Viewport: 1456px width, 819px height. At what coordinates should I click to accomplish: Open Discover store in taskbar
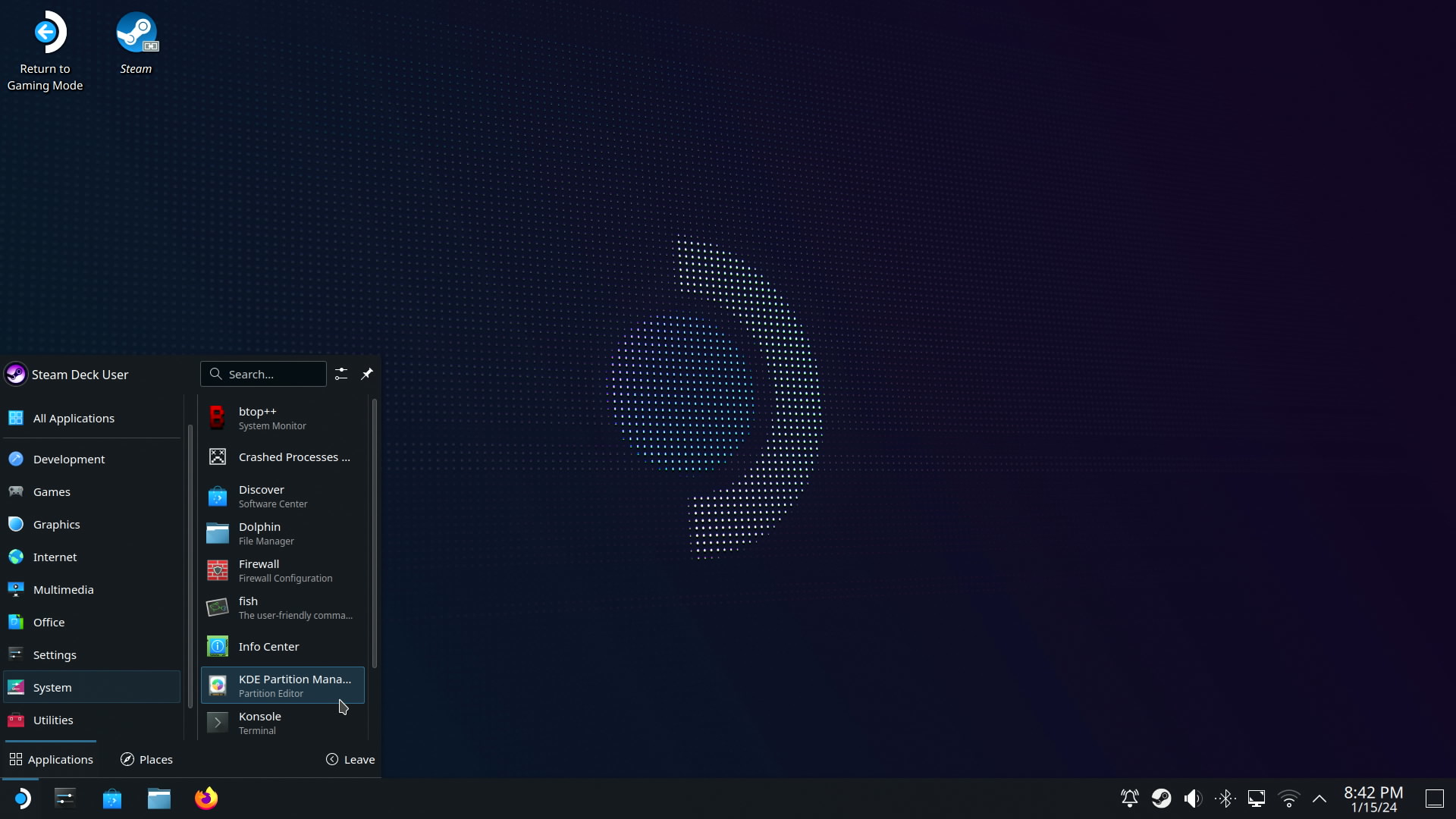click(x=112, y=799)
